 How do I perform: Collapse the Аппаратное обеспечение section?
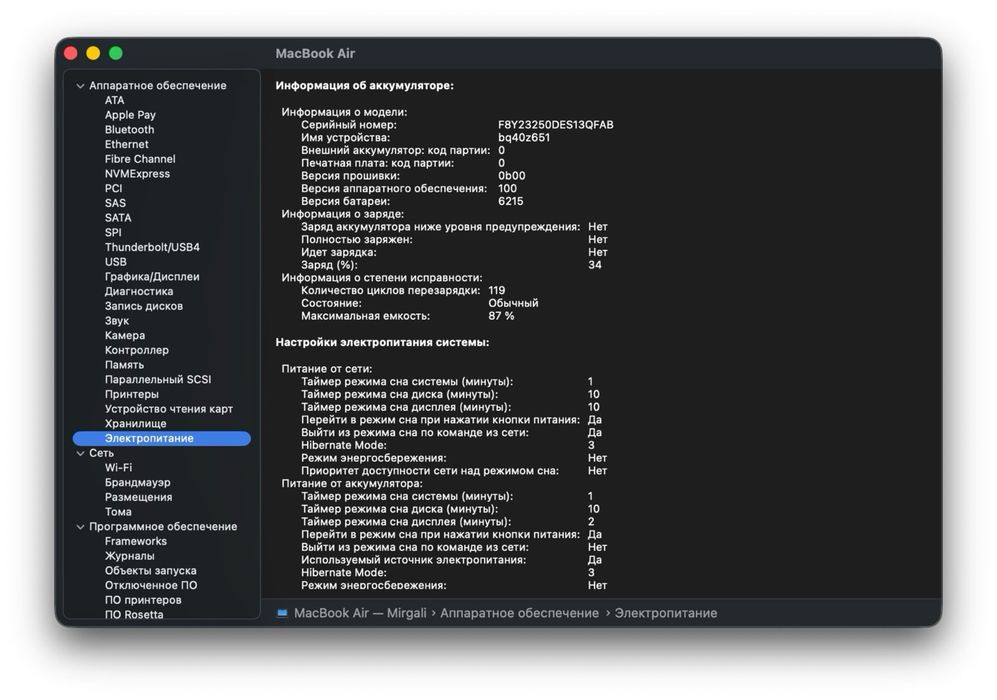click(x=80, y=86)
